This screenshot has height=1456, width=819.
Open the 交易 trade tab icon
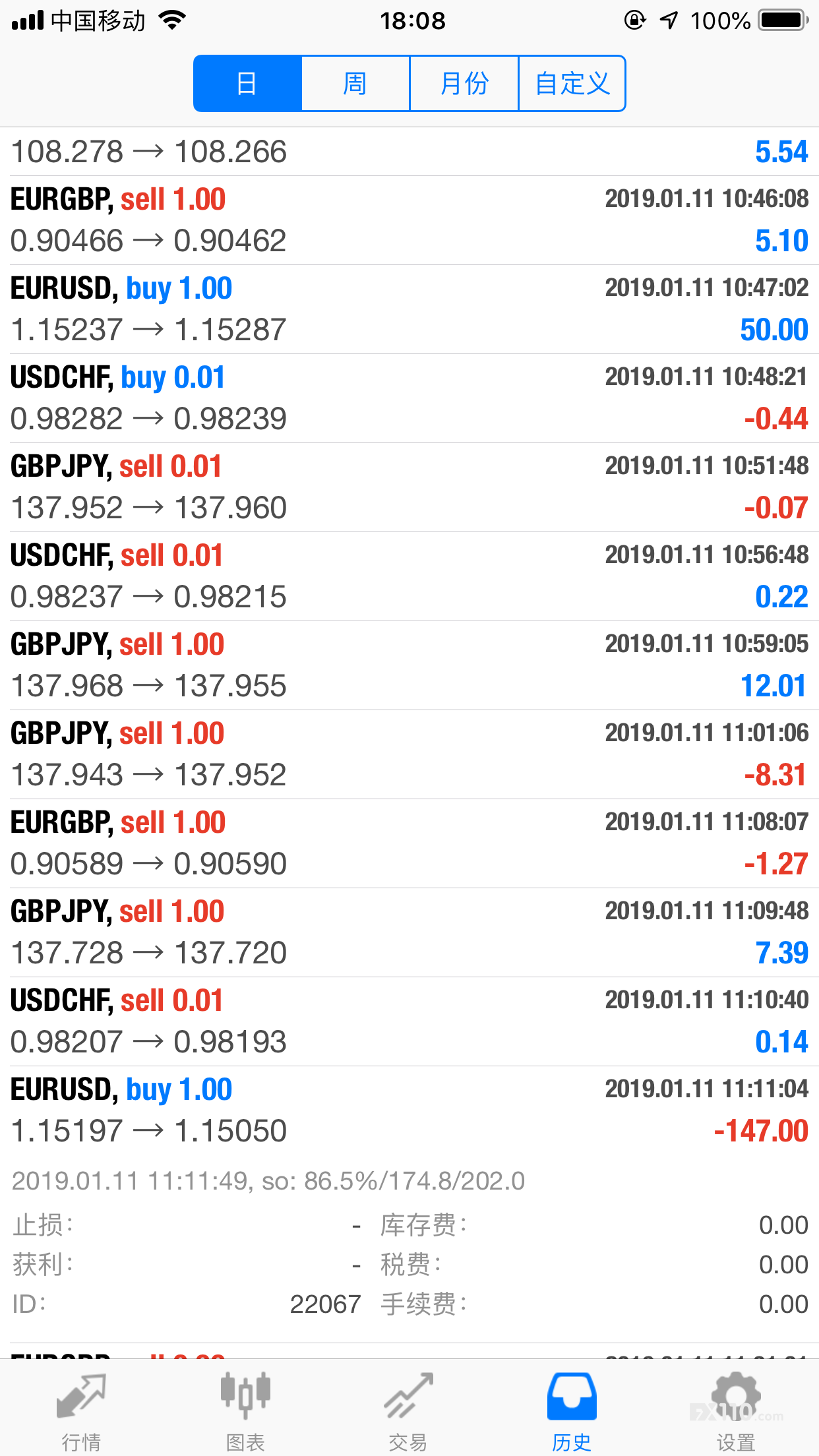click(x=409, y=1396)
